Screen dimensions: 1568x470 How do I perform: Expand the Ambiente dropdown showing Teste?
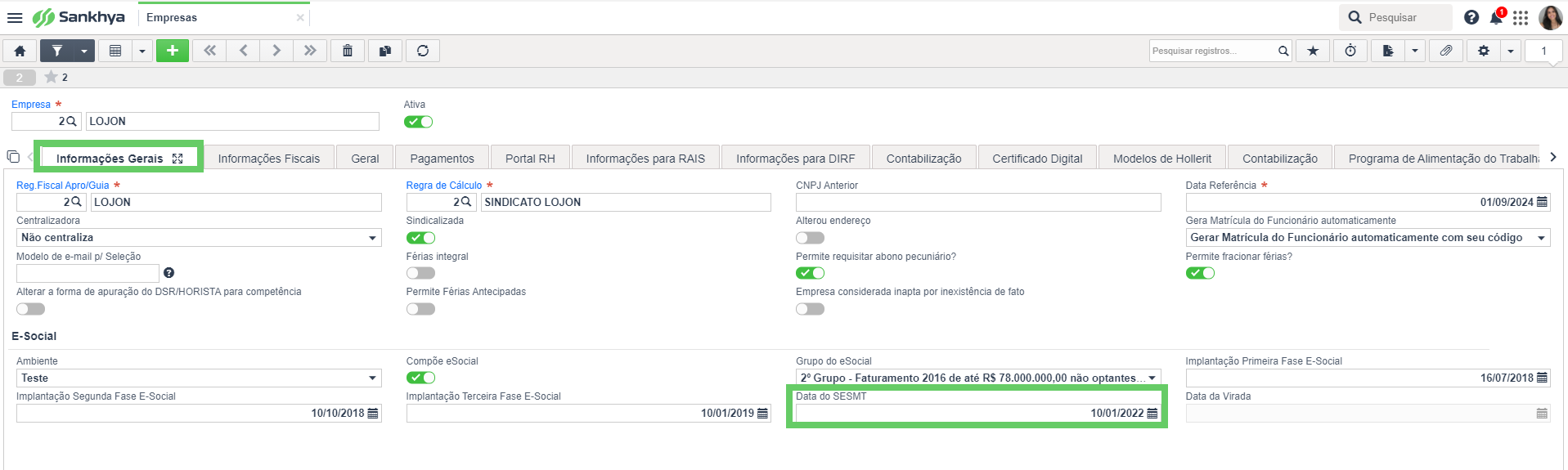click(199, 378)
